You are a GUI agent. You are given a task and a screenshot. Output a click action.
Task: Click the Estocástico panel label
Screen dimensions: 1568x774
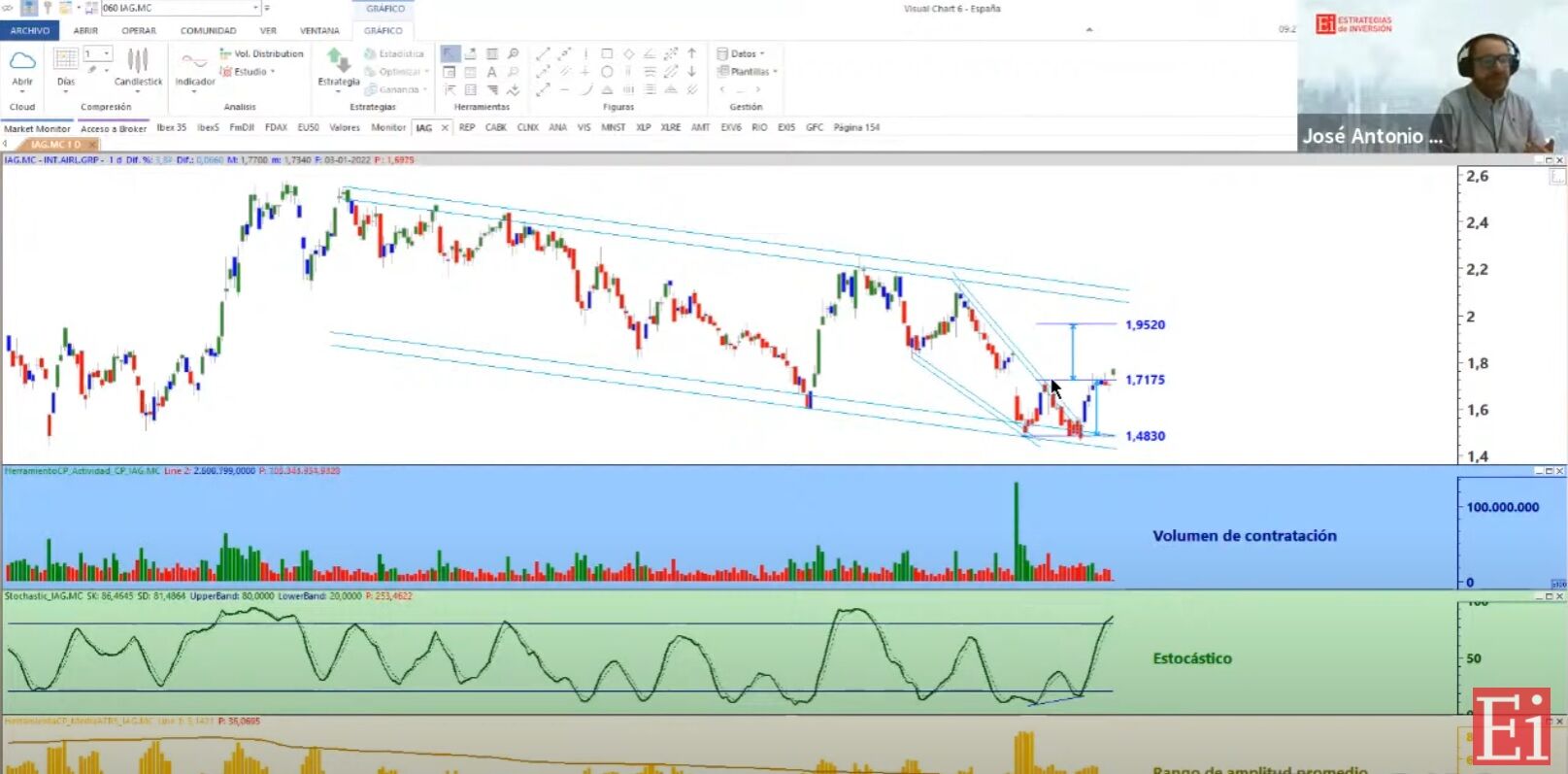pos(1192,658)
